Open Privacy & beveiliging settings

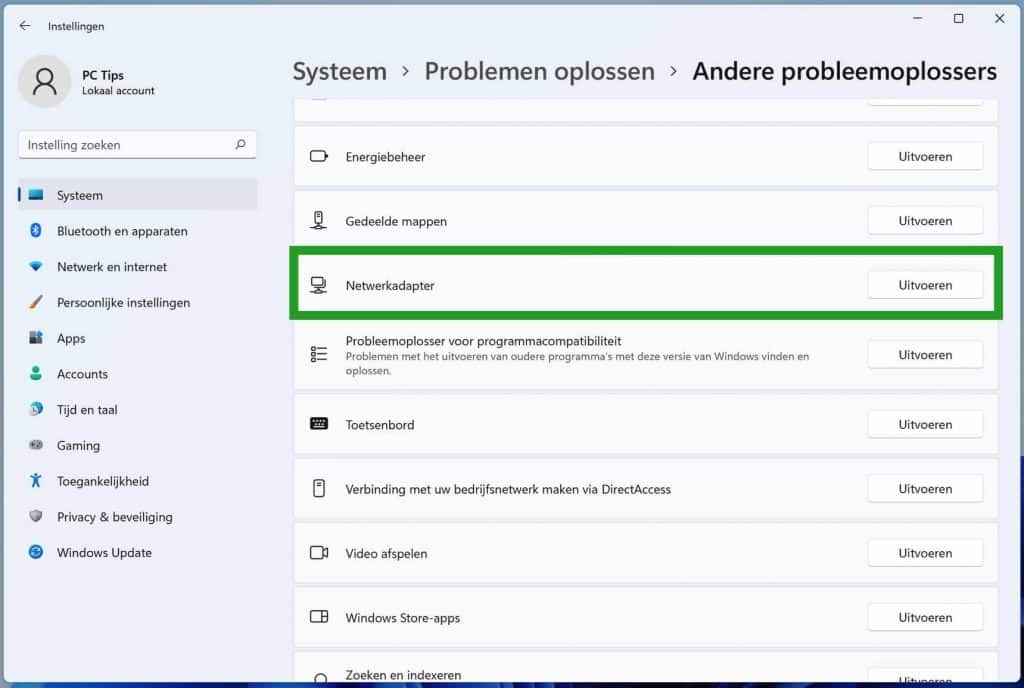[x=138, y=517]
